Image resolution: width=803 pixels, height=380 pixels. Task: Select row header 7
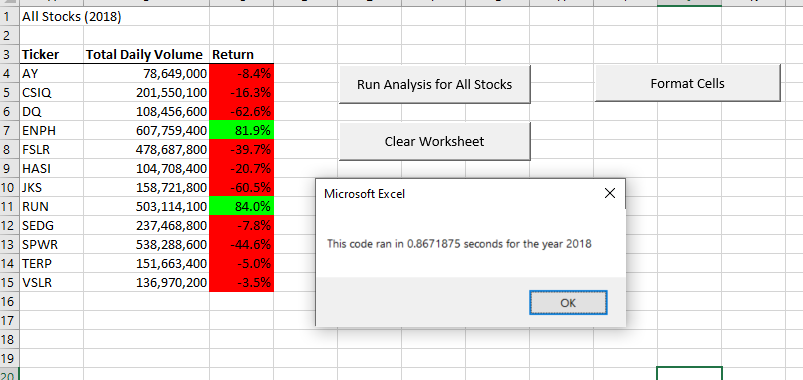tap(9, 131)
